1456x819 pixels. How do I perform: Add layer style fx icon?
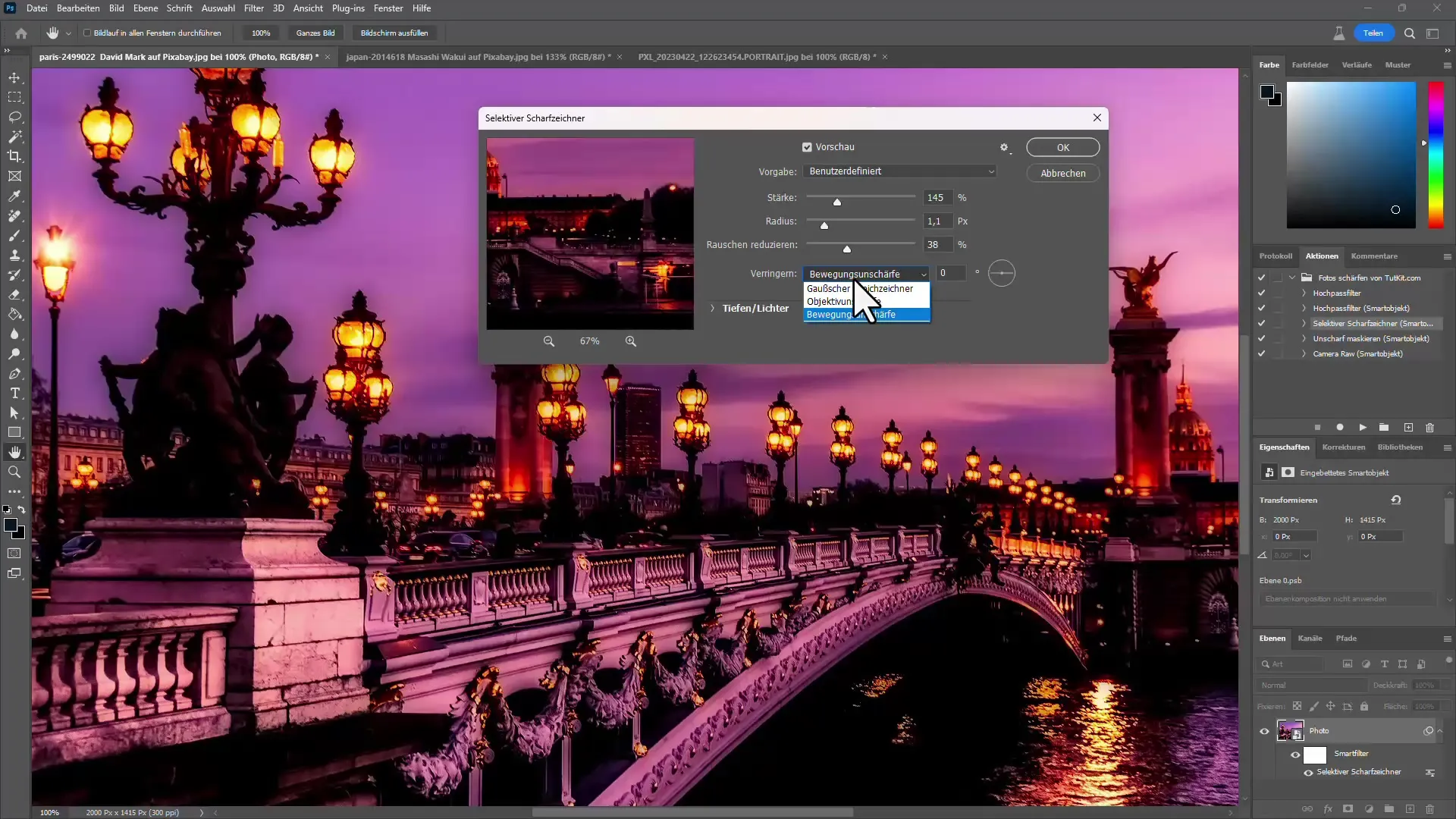pos(1327,809)
